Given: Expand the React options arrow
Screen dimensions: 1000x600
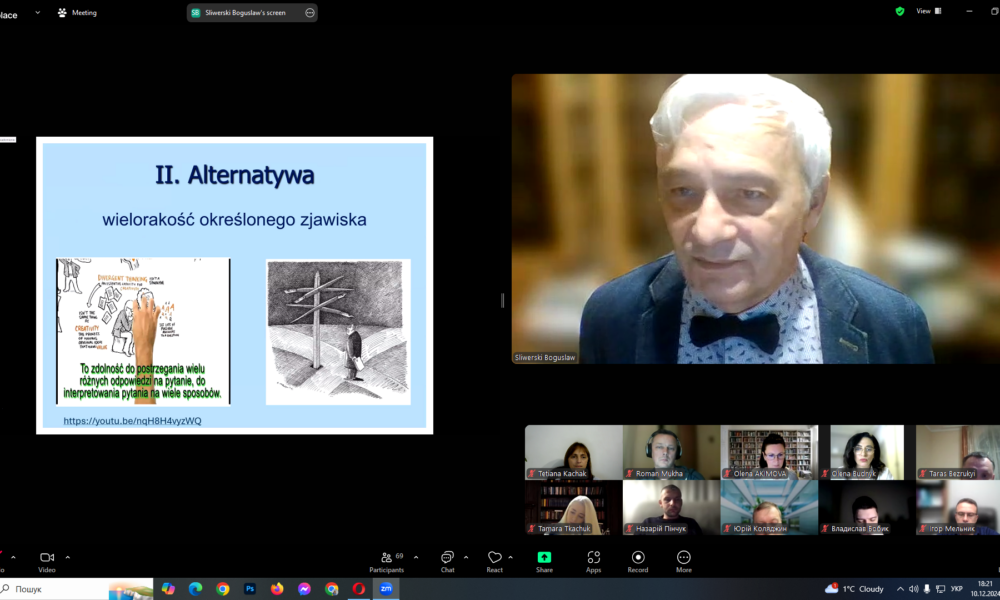Looking at the screenshot, I should pyautogui.click(x=510, y=557).
